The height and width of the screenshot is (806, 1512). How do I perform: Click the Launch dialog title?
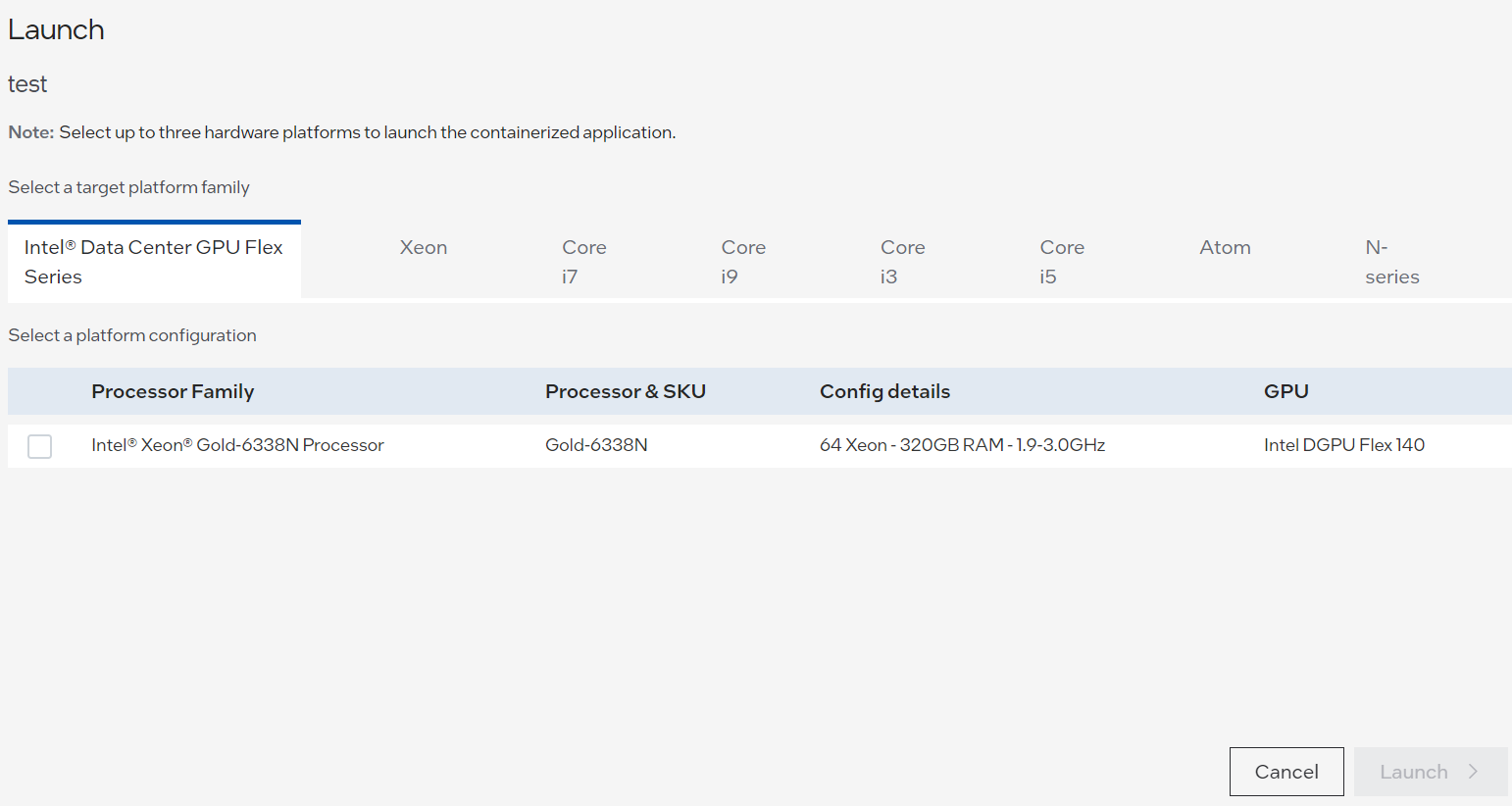click(56, 29)
